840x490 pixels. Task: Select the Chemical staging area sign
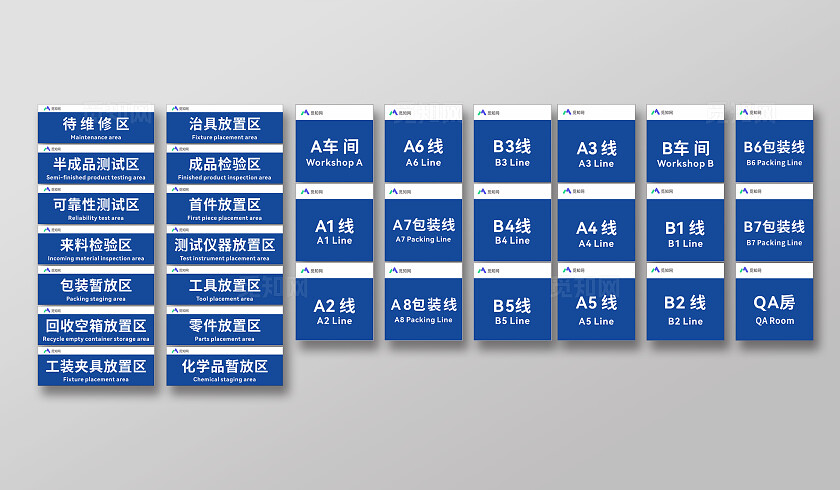point(226,370)
